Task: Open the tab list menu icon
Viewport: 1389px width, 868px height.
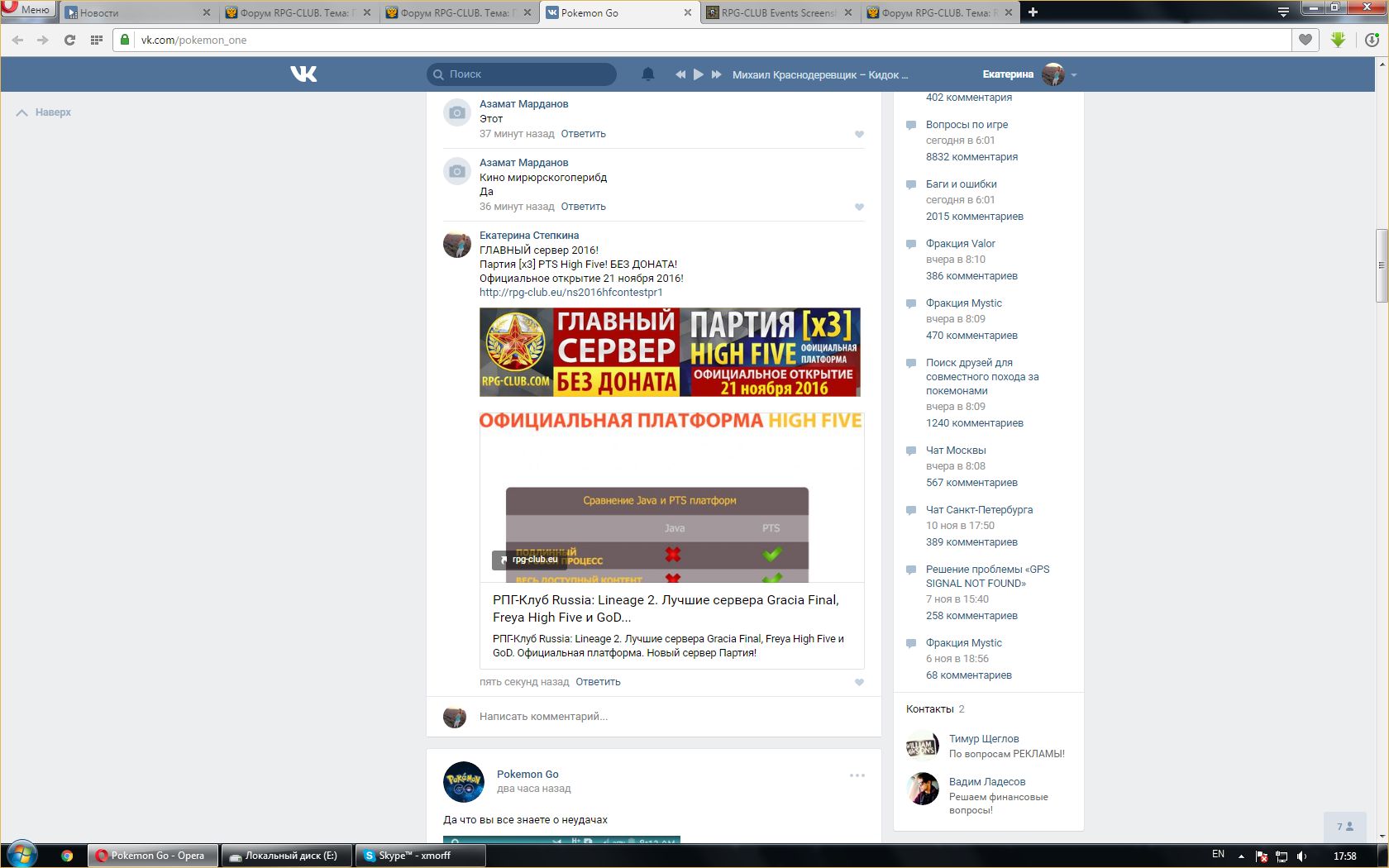Action: pyautogui.click(x=1283, y=12)
